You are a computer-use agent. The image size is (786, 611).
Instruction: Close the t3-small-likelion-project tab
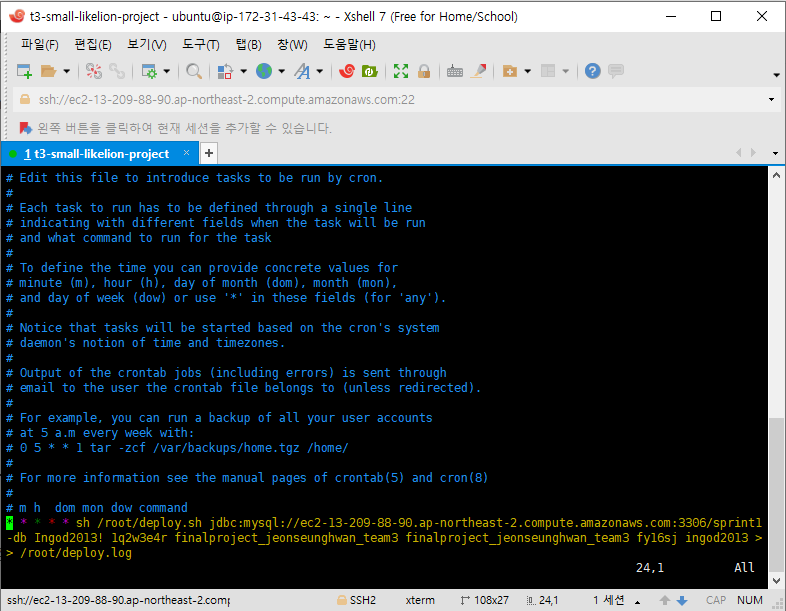click(x=186, y=153)
